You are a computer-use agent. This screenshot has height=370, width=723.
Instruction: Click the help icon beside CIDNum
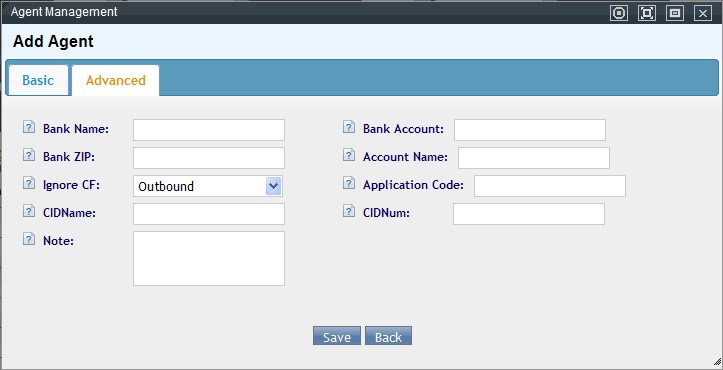(349, 211)
